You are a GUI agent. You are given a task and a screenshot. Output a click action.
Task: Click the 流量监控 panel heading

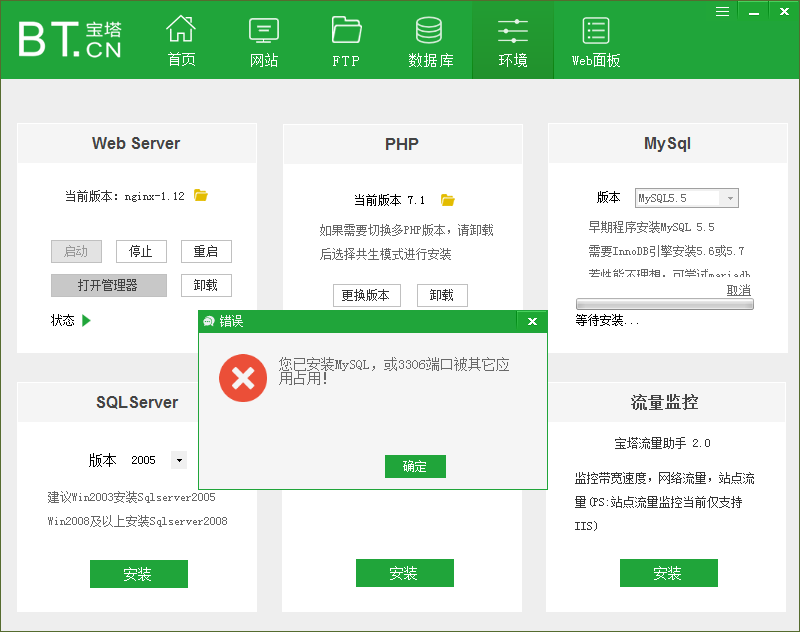click(x=664, y=402)
